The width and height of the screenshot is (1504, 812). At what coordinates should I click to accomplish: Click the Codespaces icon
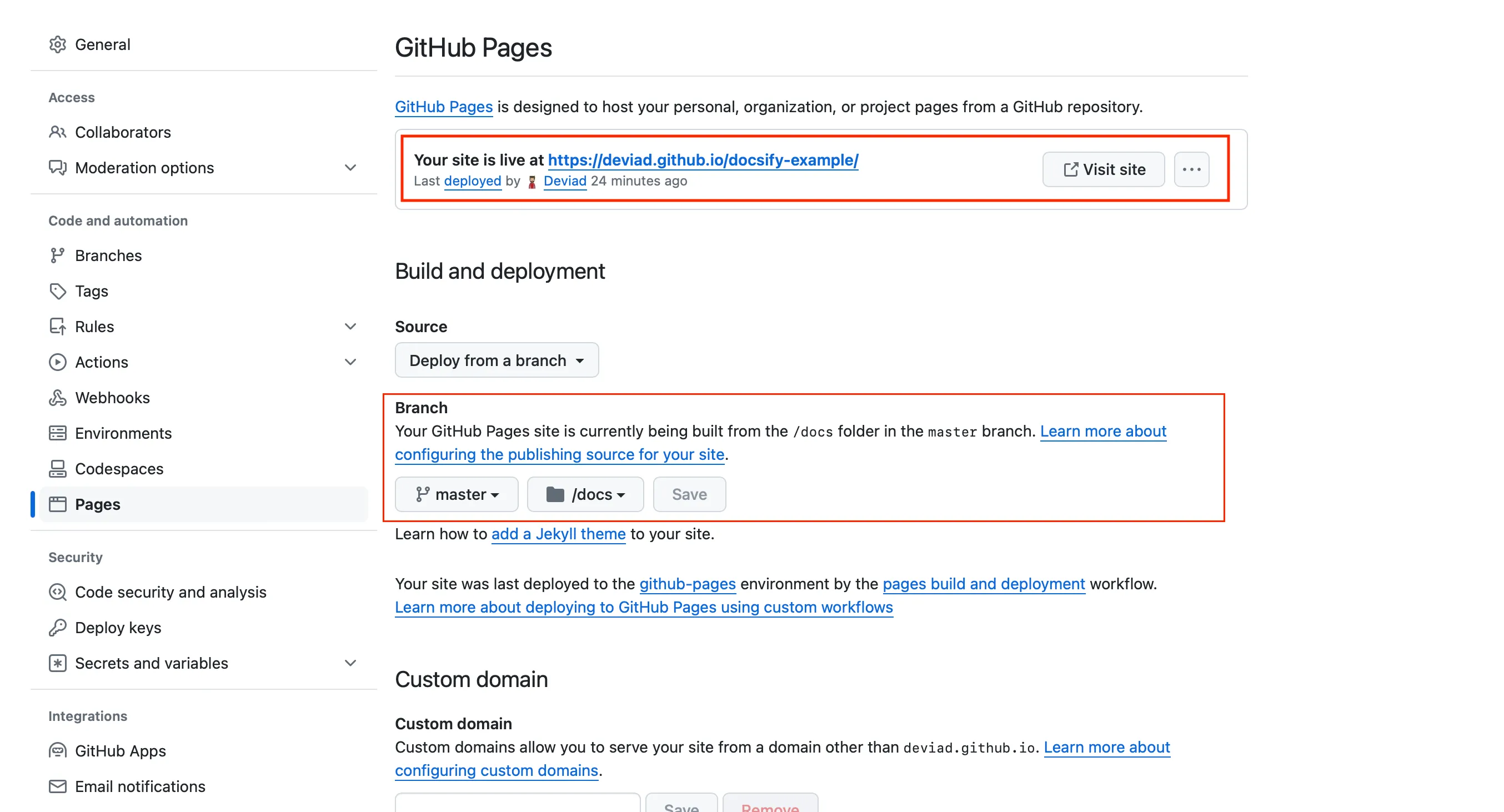[57, 469]
